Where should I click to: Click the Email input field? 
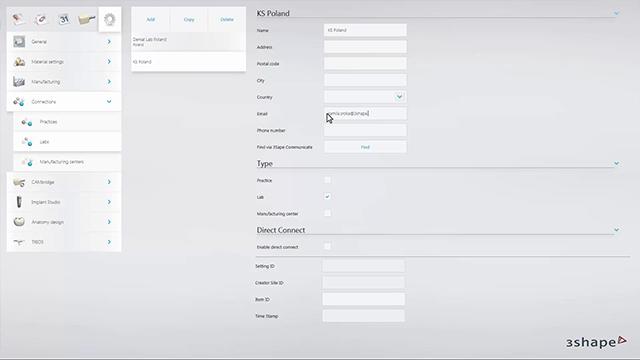tap(365, 113)
